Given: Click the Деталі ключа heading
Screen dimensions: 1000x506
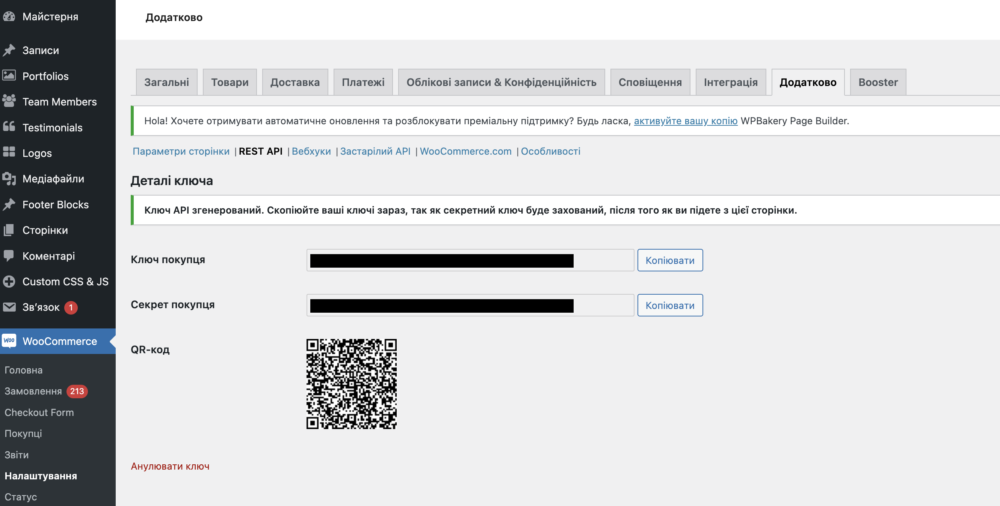Looking at the screenshot, I should 172,181.
